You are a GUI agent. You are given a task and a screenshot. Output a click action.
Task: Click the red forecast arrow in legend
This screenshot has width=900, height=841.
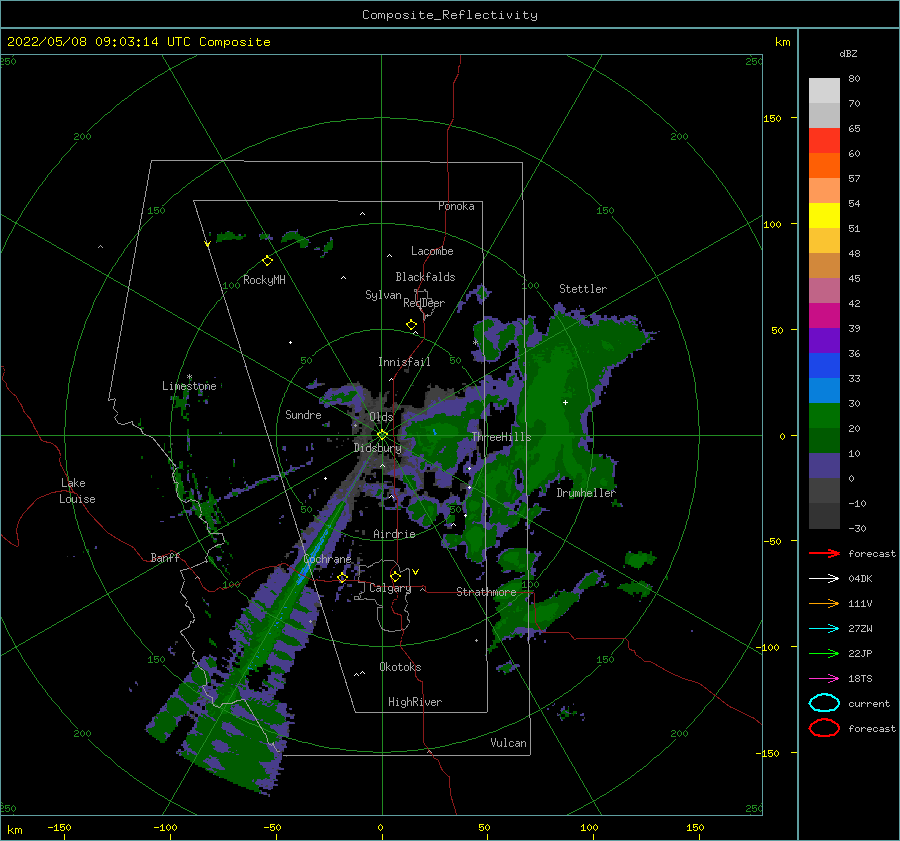coord(824,553)
